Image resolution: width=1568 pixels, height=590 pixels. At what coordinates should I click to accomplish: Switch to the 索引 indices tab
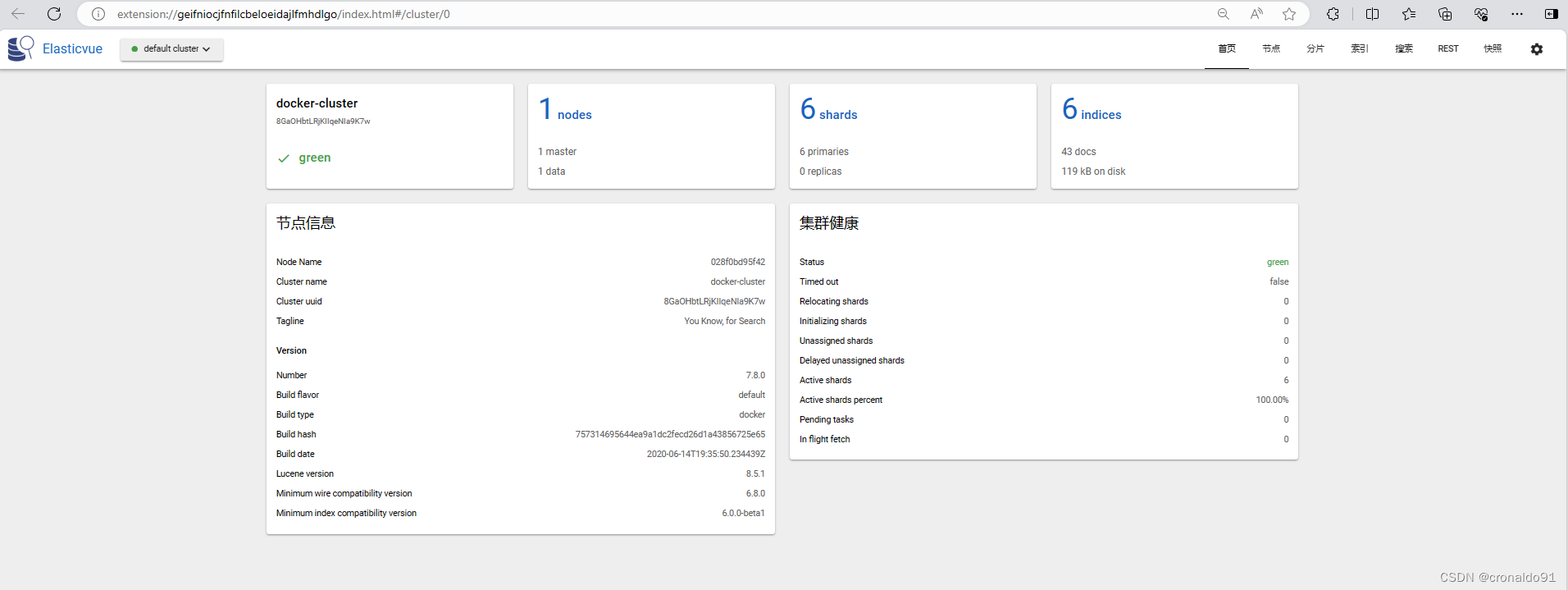click(1360, 49)
